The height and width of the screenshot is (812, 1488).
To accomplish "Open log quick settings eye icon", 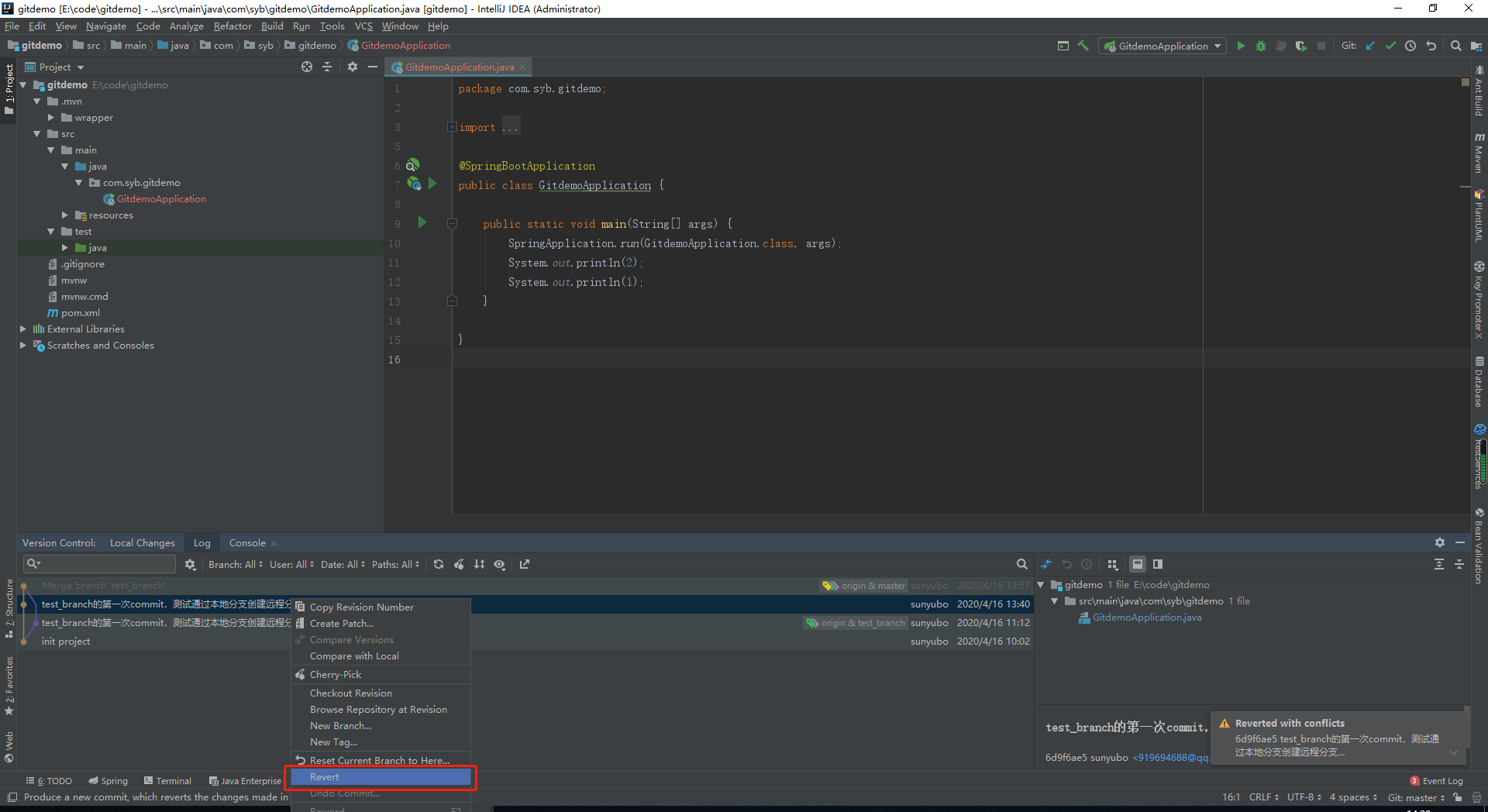I will pyautogui.click(x=500, y=564).
